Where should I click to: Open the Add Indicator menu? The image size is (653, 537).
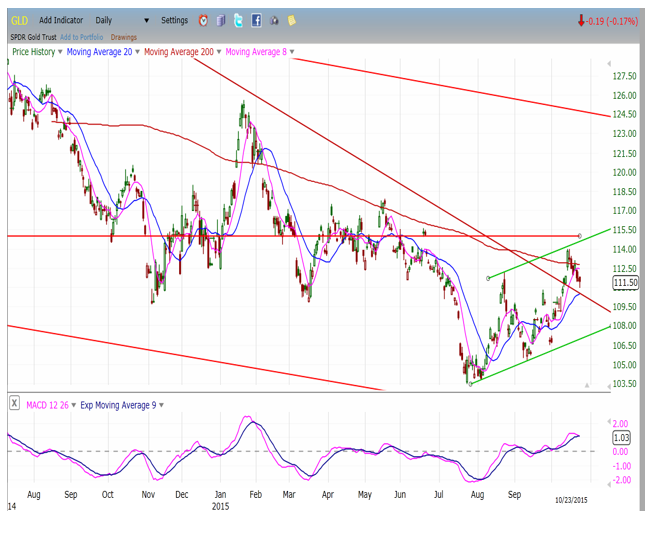click(x=61, y=20)
